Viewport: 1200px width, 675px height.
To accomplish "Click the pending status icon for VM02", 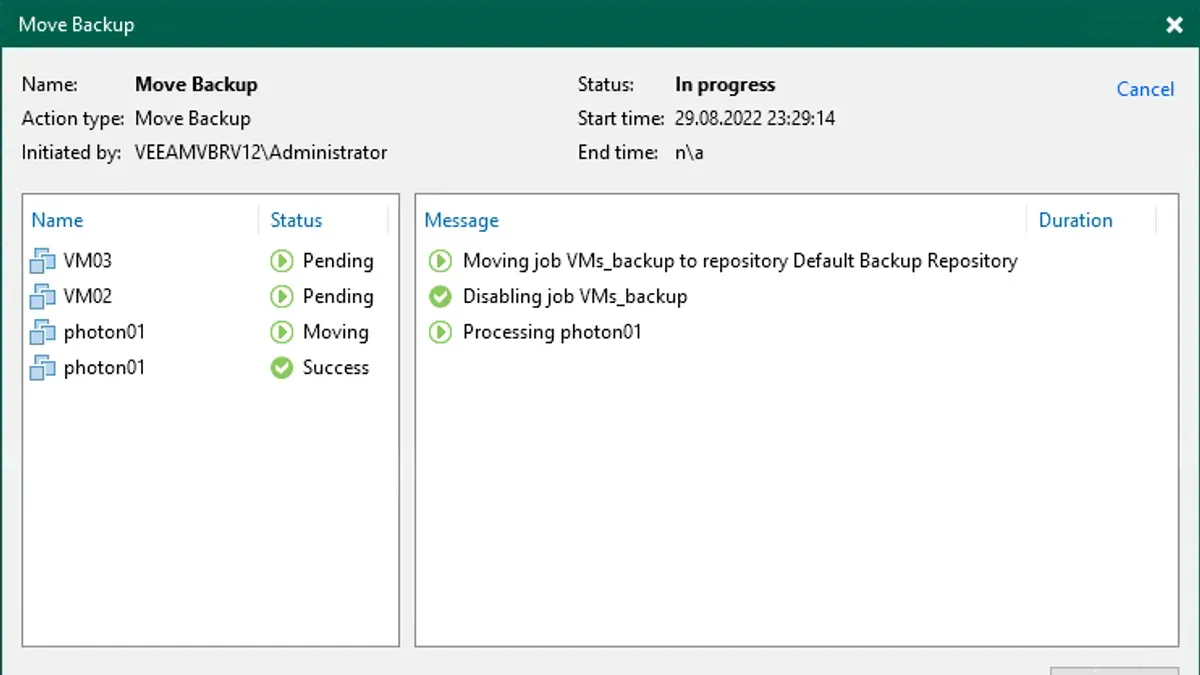I will click(x=281, y=297).
